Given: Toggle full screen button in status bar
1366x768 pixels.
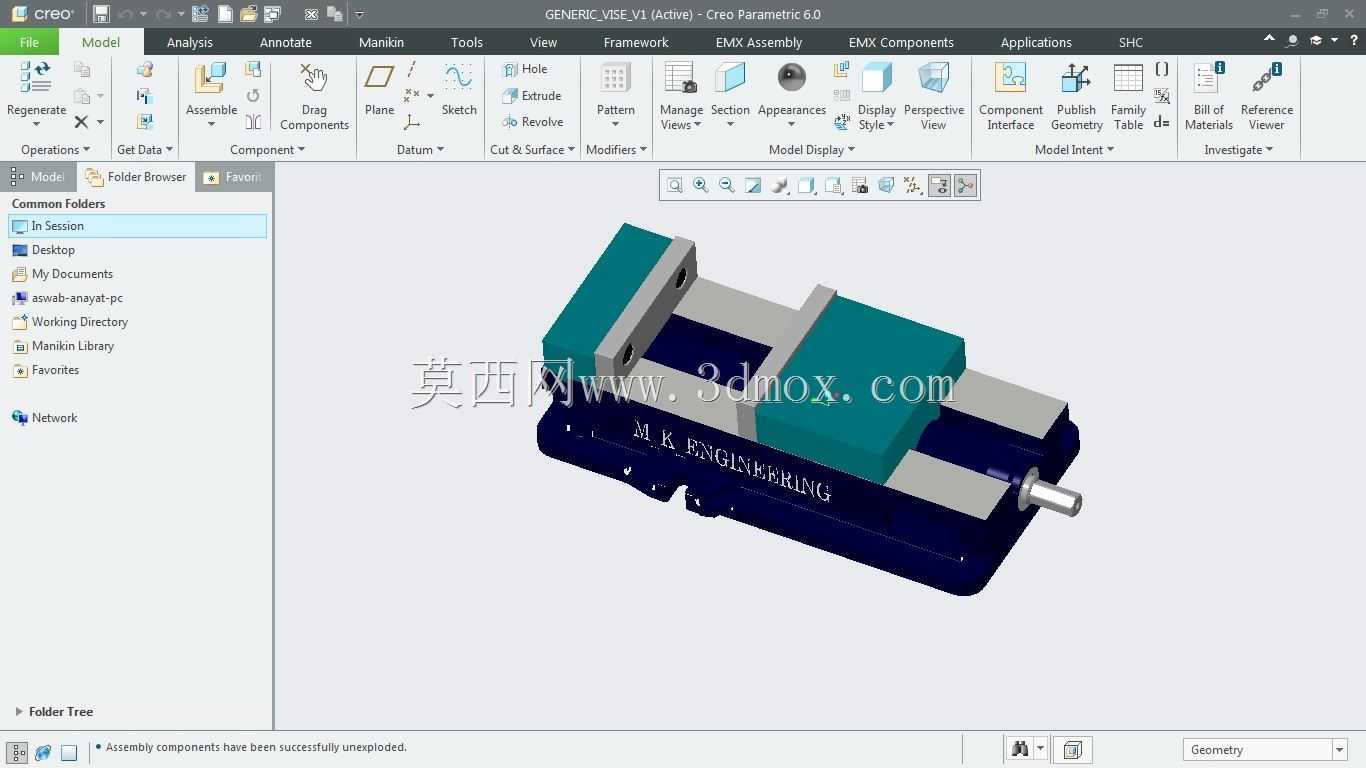Looking at the screenshot, I should [69, 752].
